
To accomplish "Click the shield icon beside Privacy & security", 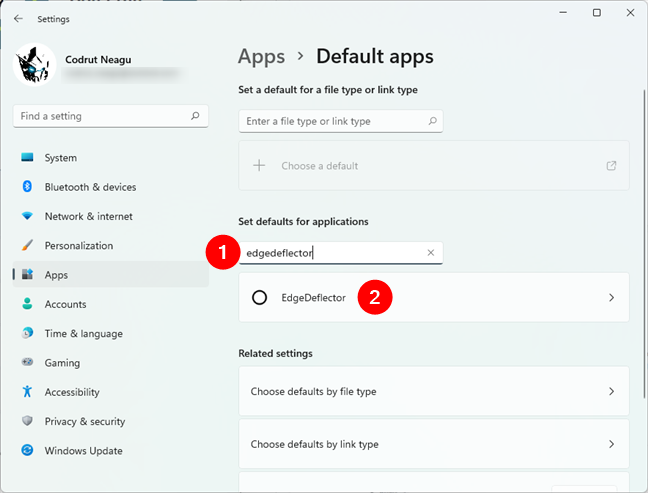I will [27, 421].
